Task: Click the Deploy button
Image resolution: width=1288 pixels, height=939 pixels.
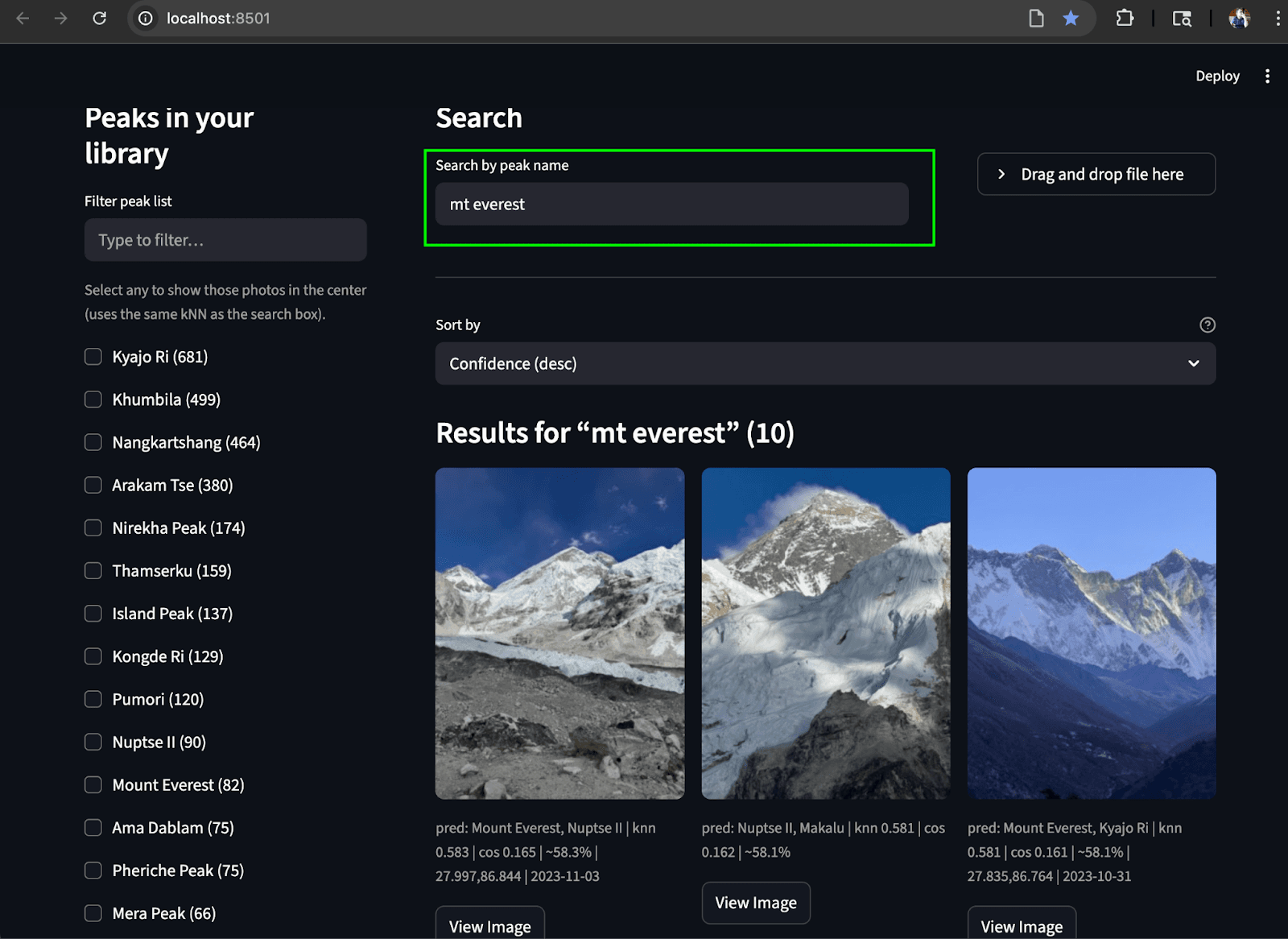Action: click(1217, 76)
